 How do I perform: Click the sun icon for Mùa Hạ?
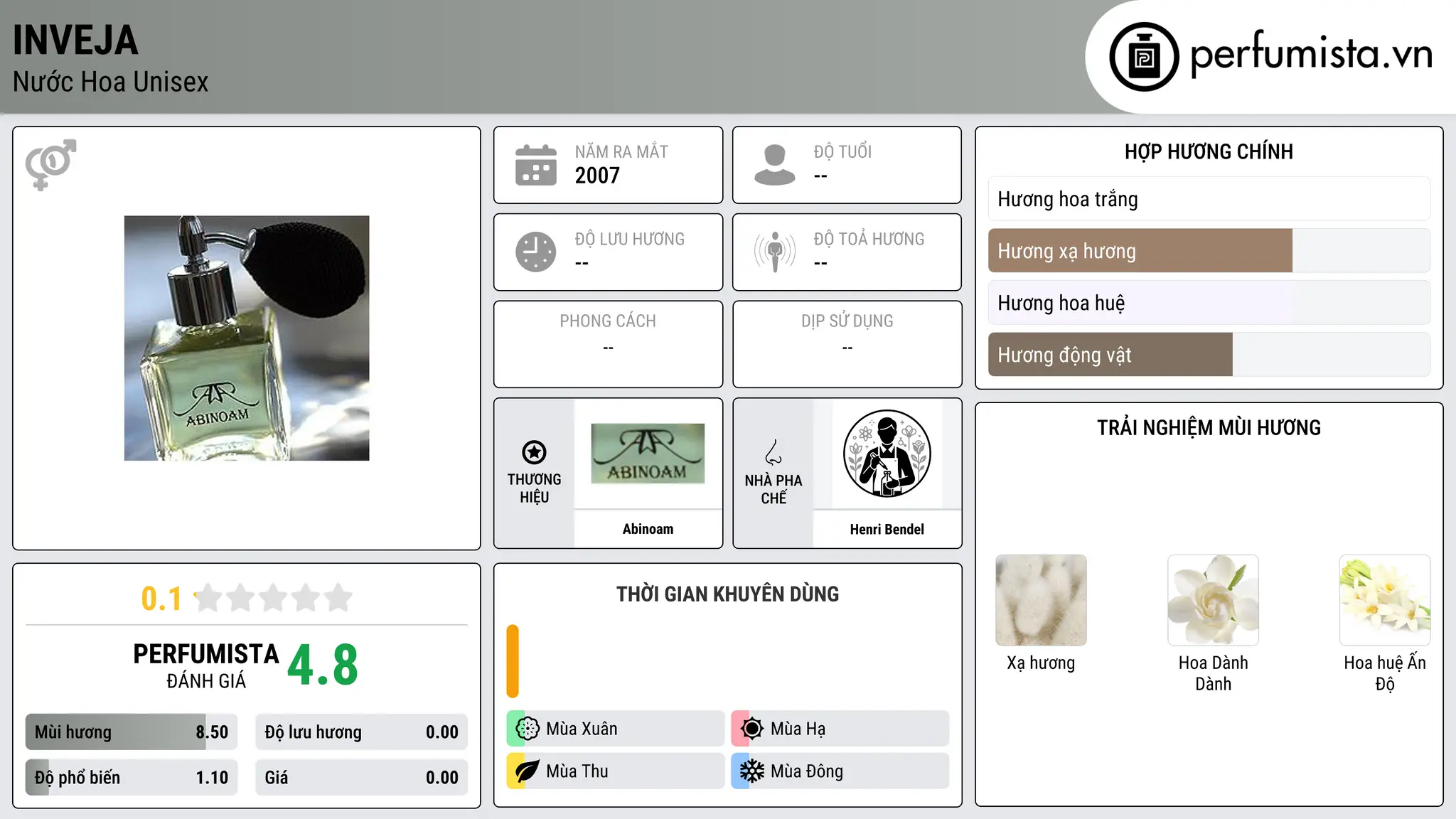[x=751, y=729]
